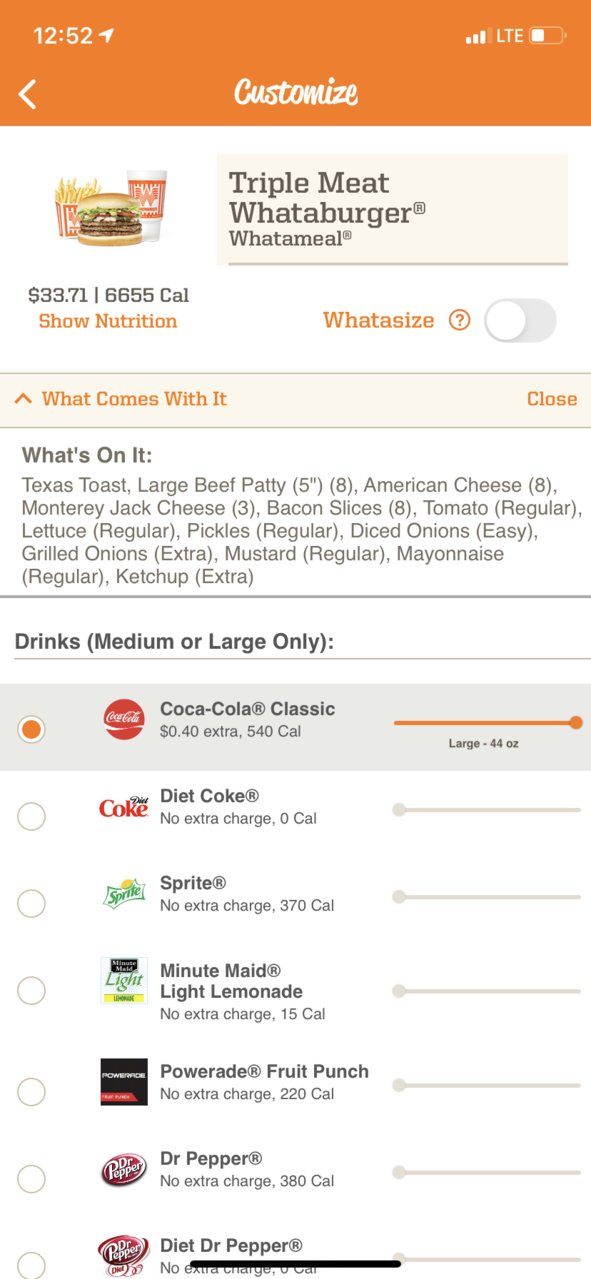
Task: Tap the Whatasize help question mark icon
Action: point(459,321)
